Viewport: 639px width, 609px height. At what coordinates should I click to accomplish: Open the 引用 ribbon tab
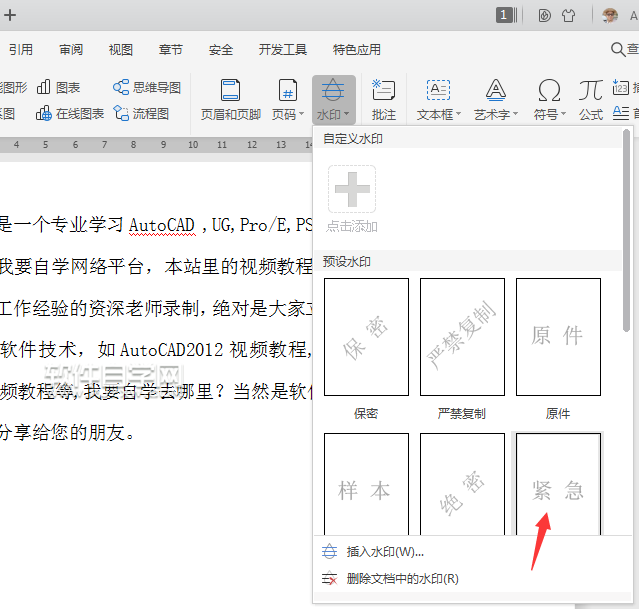(21, 50)
